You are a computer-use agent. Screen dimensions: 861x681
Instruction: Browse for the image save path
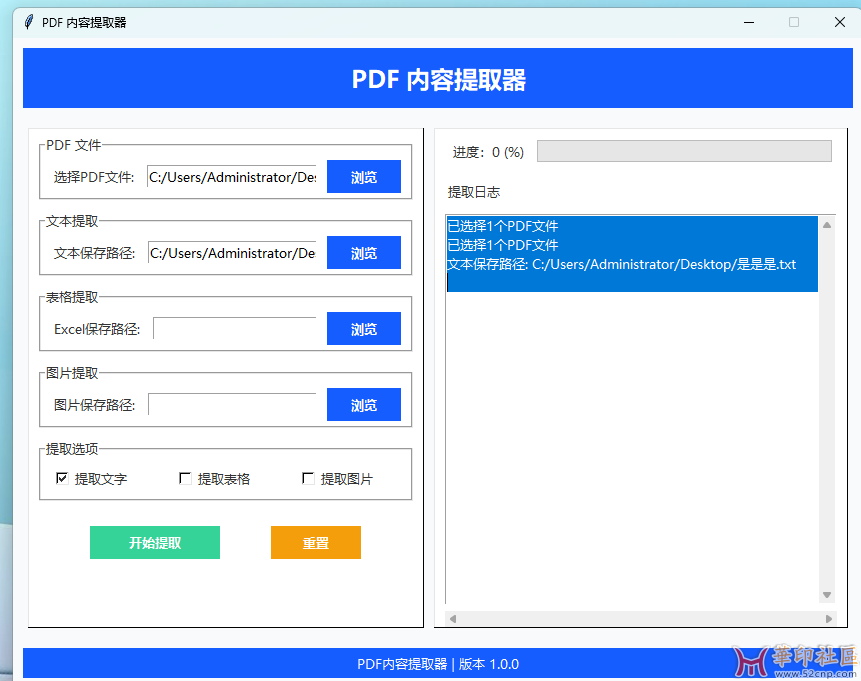click(x=363, y=405)
